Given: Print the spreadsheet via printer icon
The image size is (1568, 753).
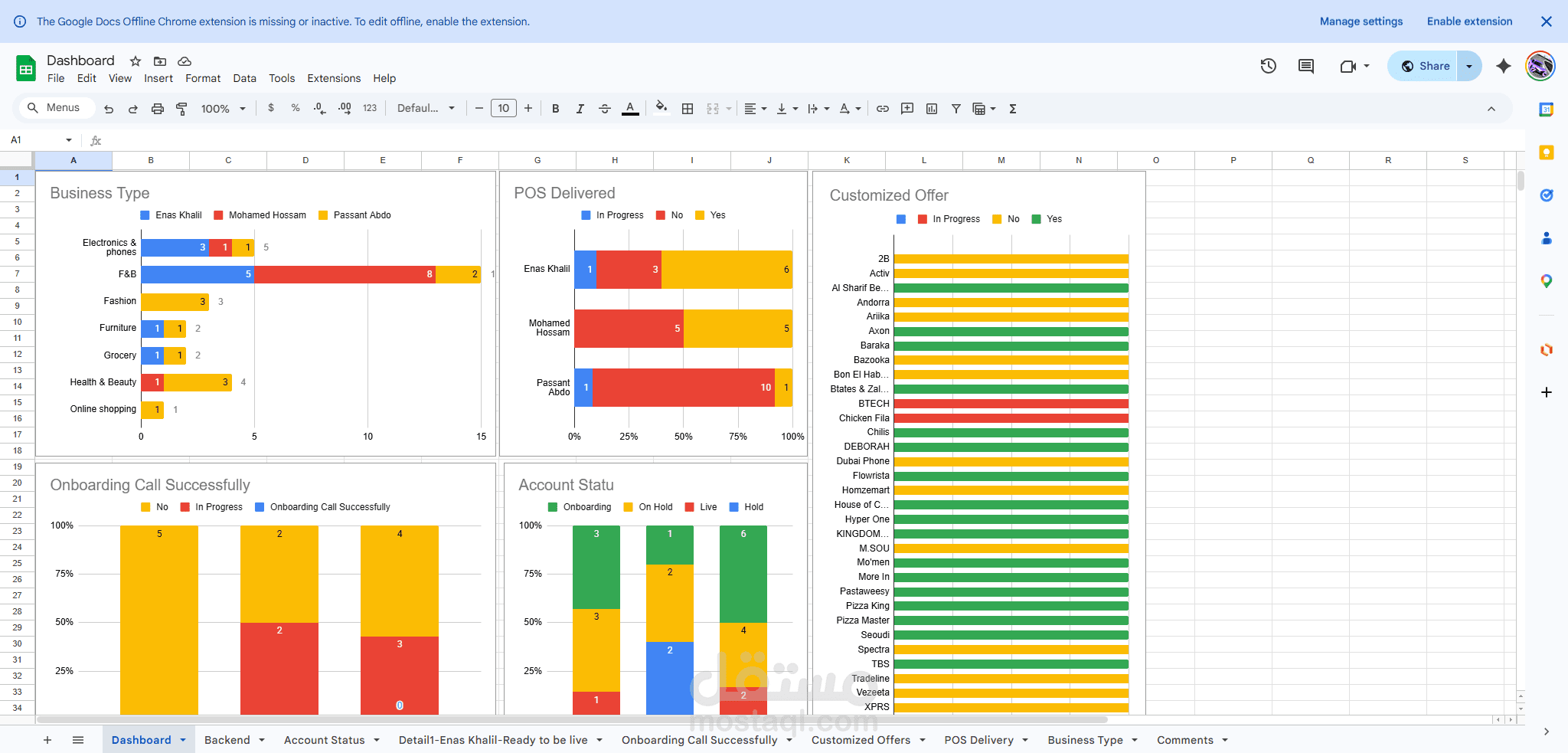Looking at the screenshot, I should tap(158, 109).
